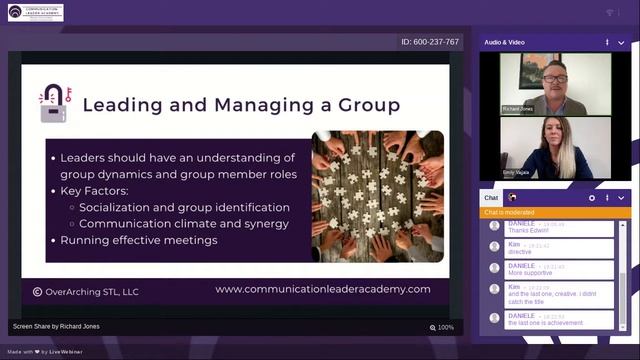Select DANIELE's 'More supportive' message
Image resolution: width=640 pixels, height=360 pixels.
pyautogui.click(x=559, y=269)
